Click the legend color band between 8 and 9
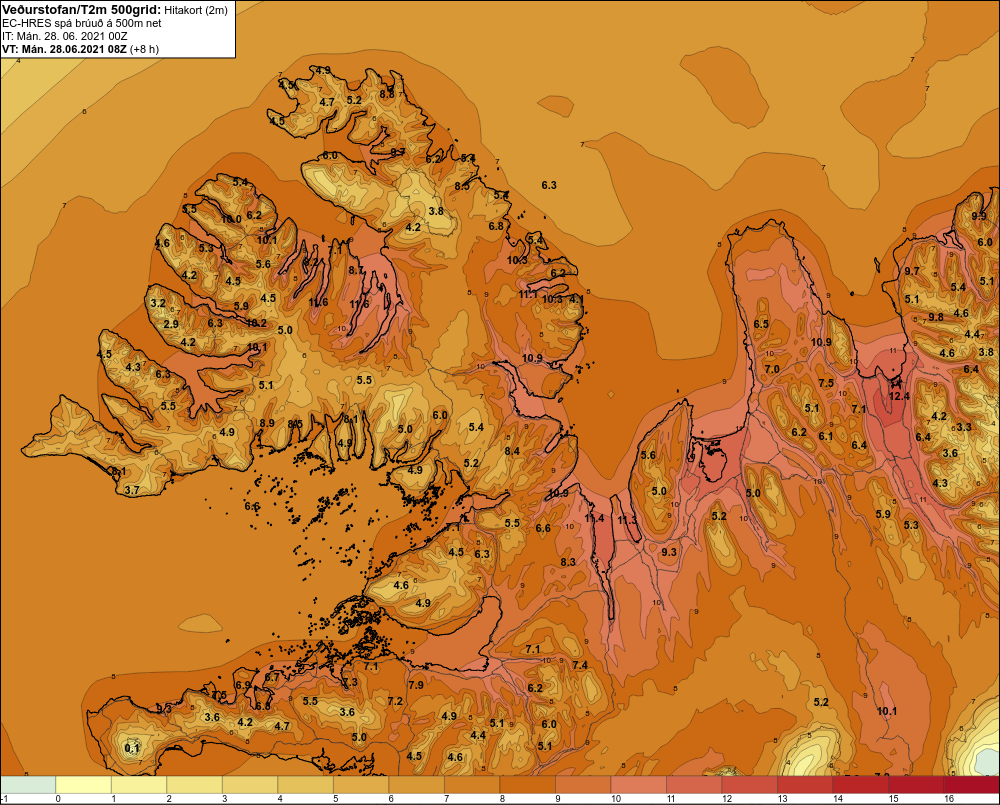 527,785
